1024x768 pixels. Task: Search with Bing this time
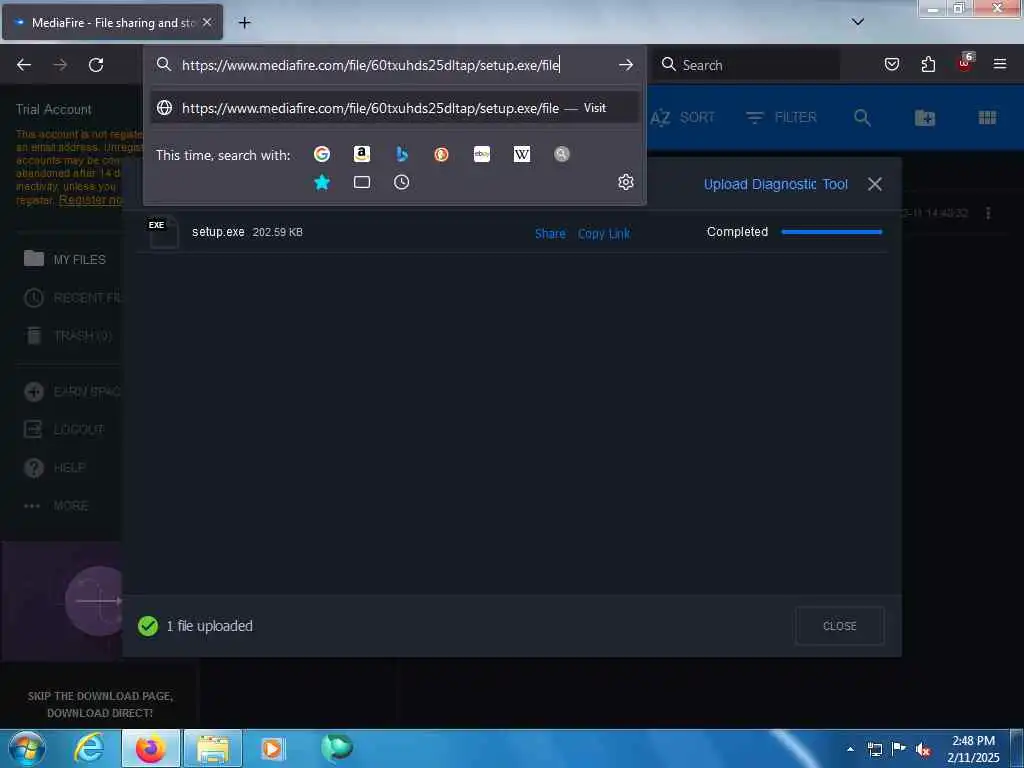click(402, 154)
